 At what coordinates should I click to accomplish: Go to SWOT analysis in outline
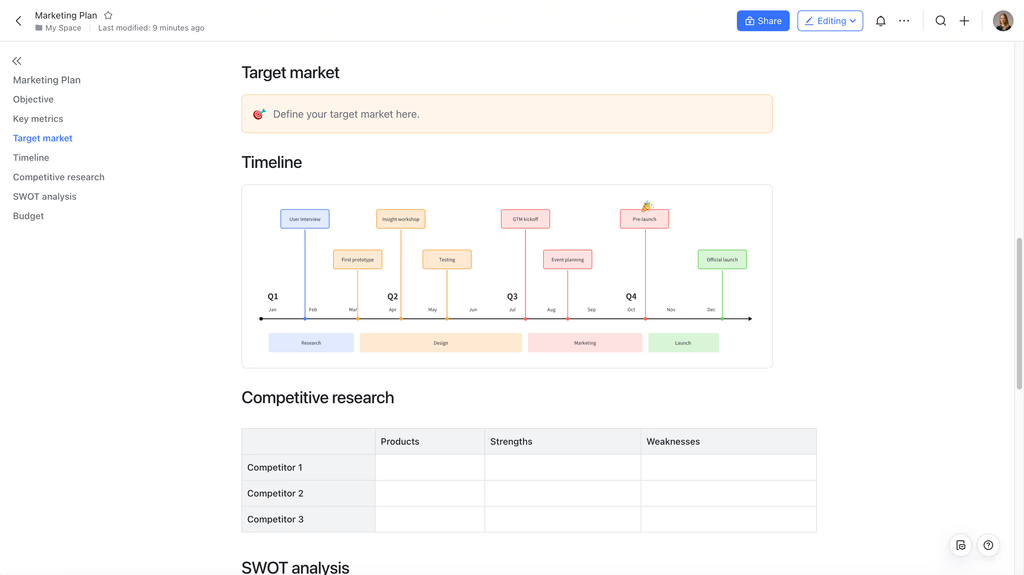coord(44,197)
